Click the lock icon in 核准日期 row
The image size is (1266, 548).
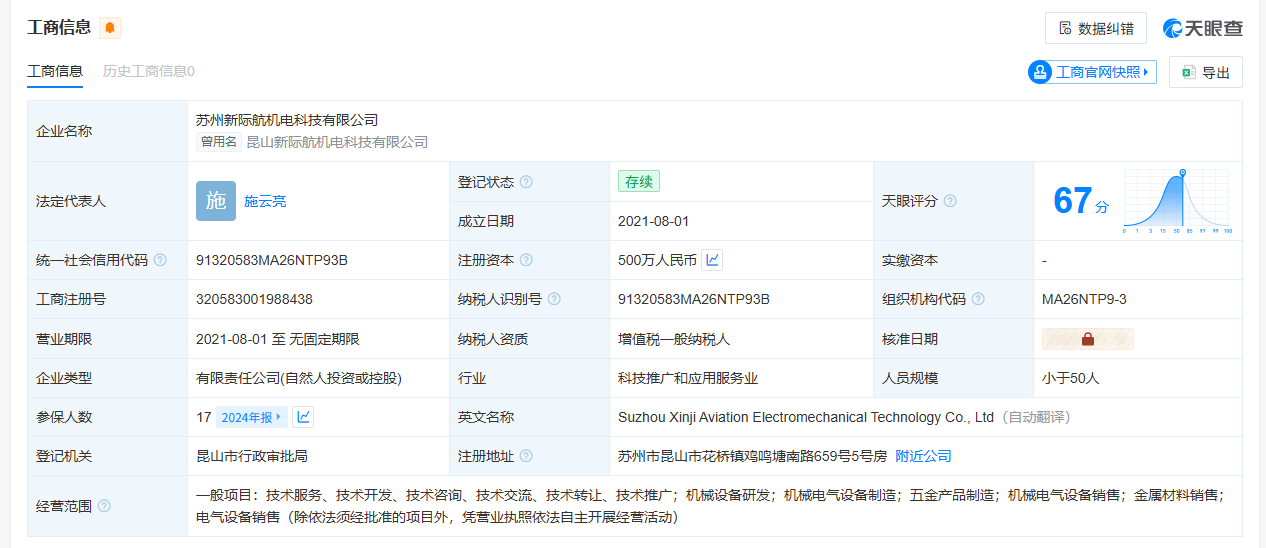(x=1088, y=339)
